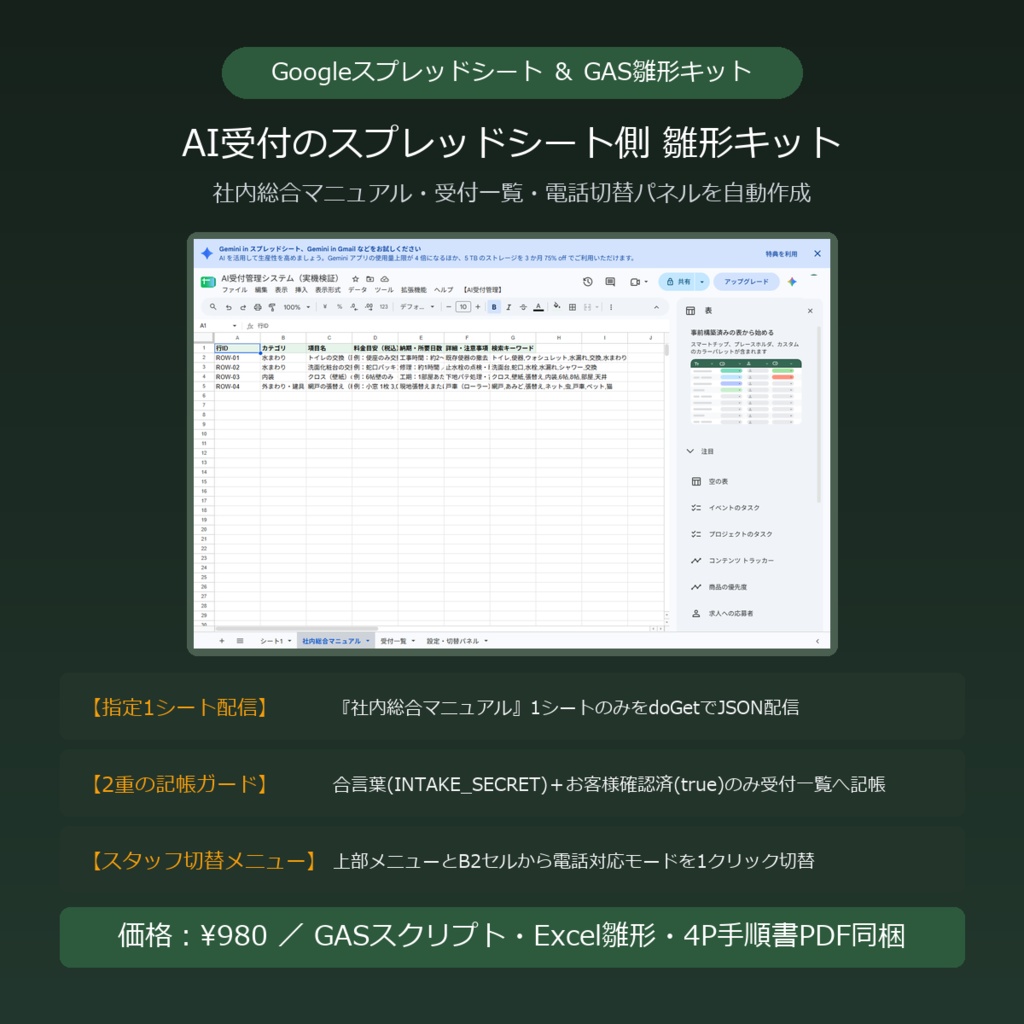Select cell ROW-03 in column A
Image resolution: width=1024 pixels, height=1024 pixels.
tap(237, 377)
